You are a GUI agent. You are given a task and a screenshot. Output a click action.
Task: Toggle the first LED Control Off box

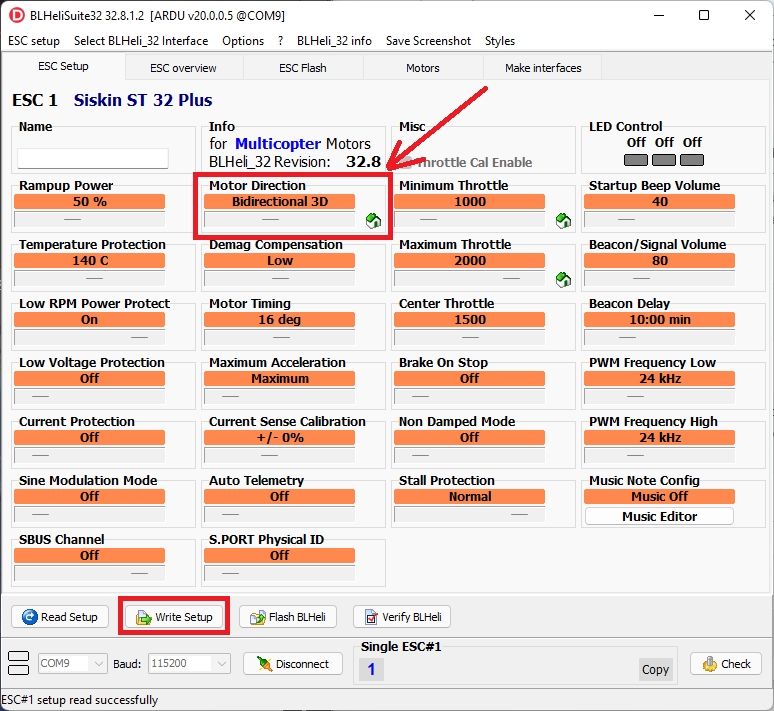(x=635, y=159)
